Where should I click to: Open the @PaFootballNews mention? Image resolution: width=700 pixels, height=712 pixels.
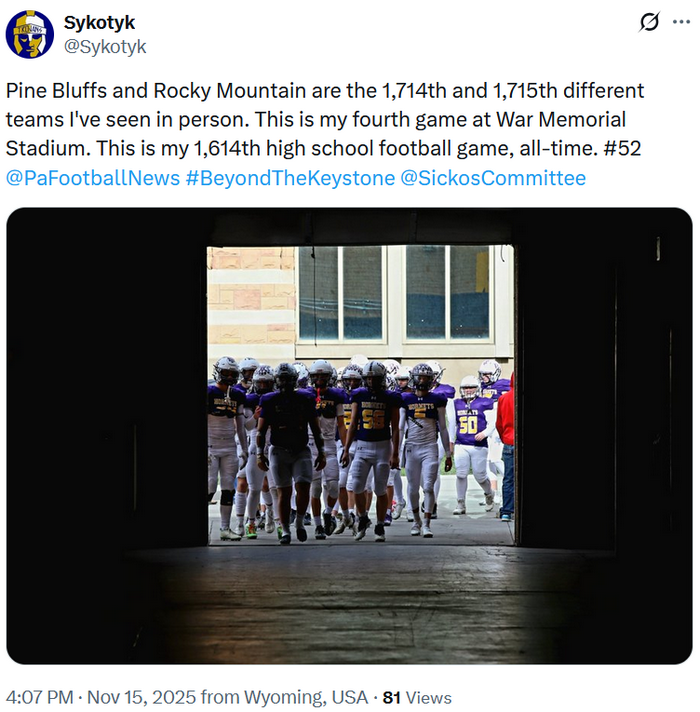pos(93,178)
